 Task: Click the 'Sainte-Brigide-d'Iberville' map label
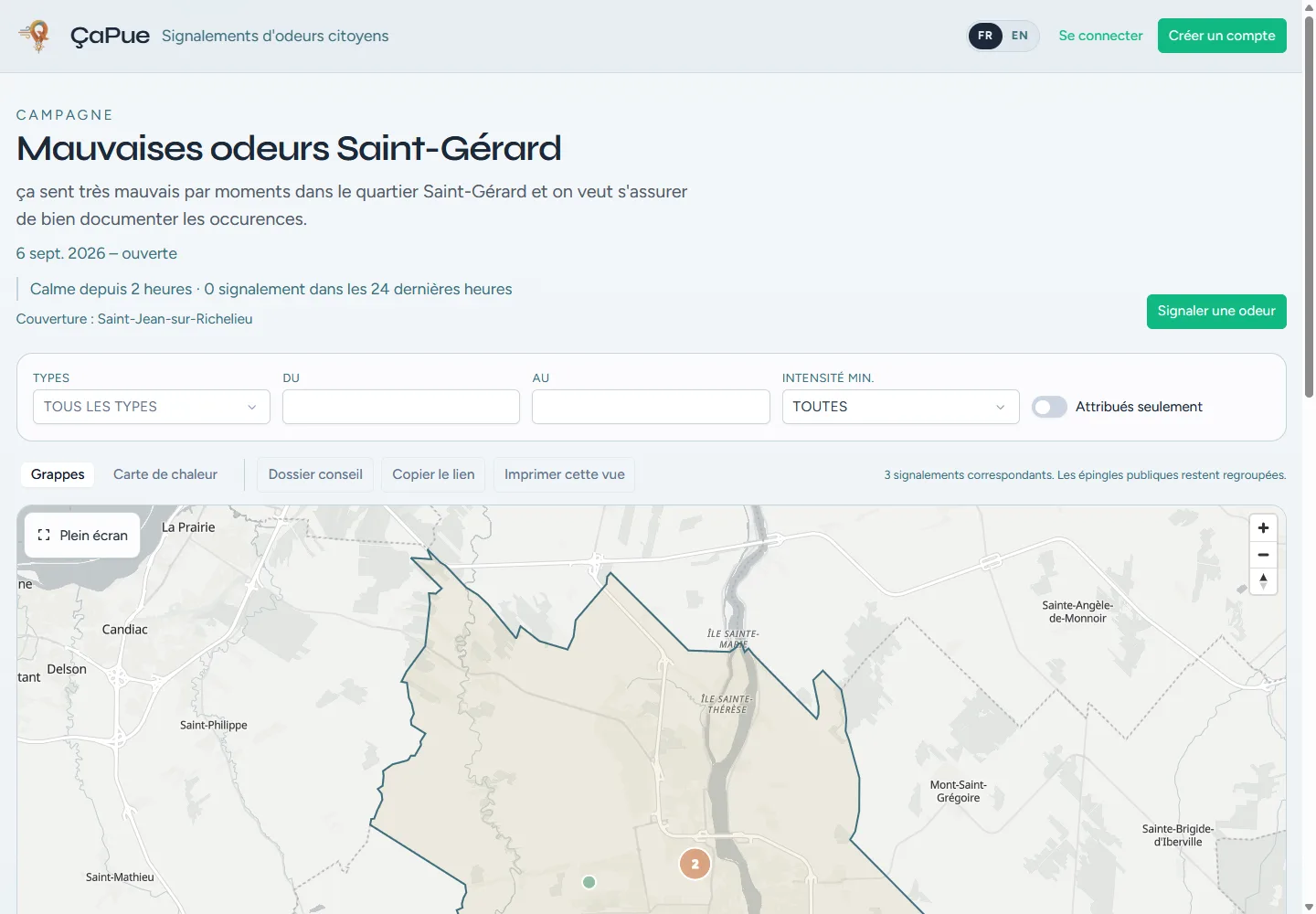[x=1178, y=835]
